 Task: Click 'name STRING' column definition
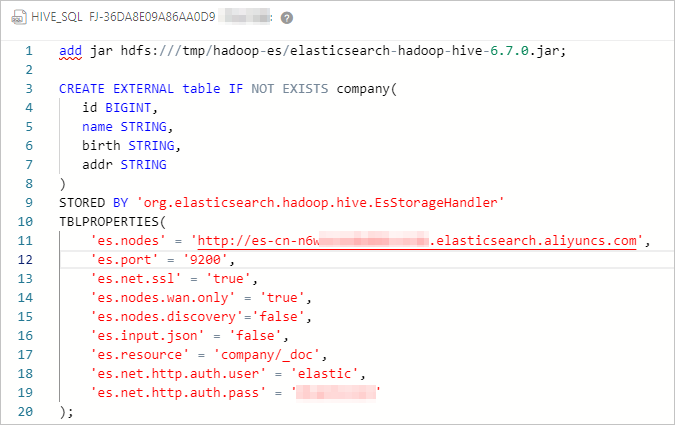coord(127,127)
